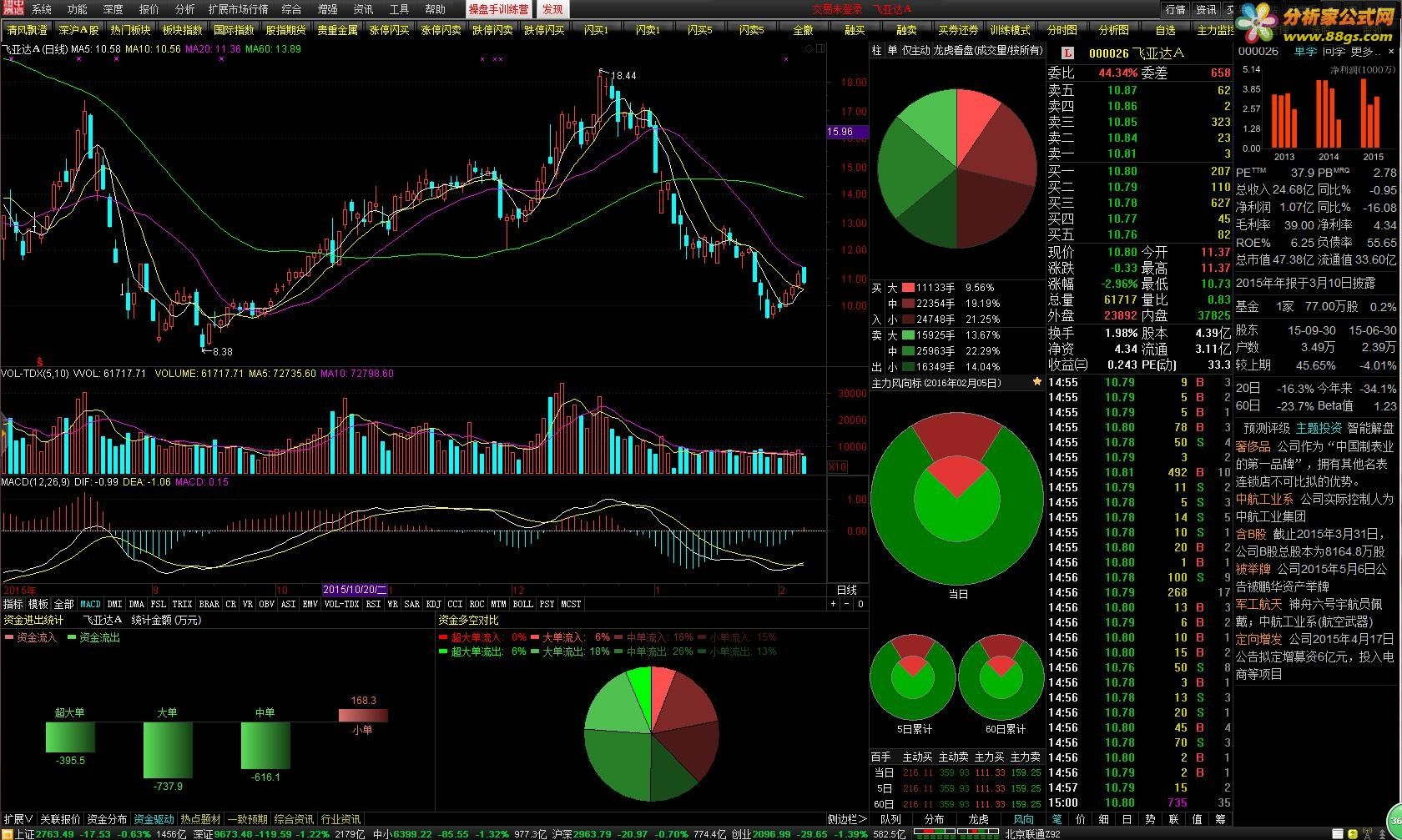Open the 功能 menu

tap(77, 9)
